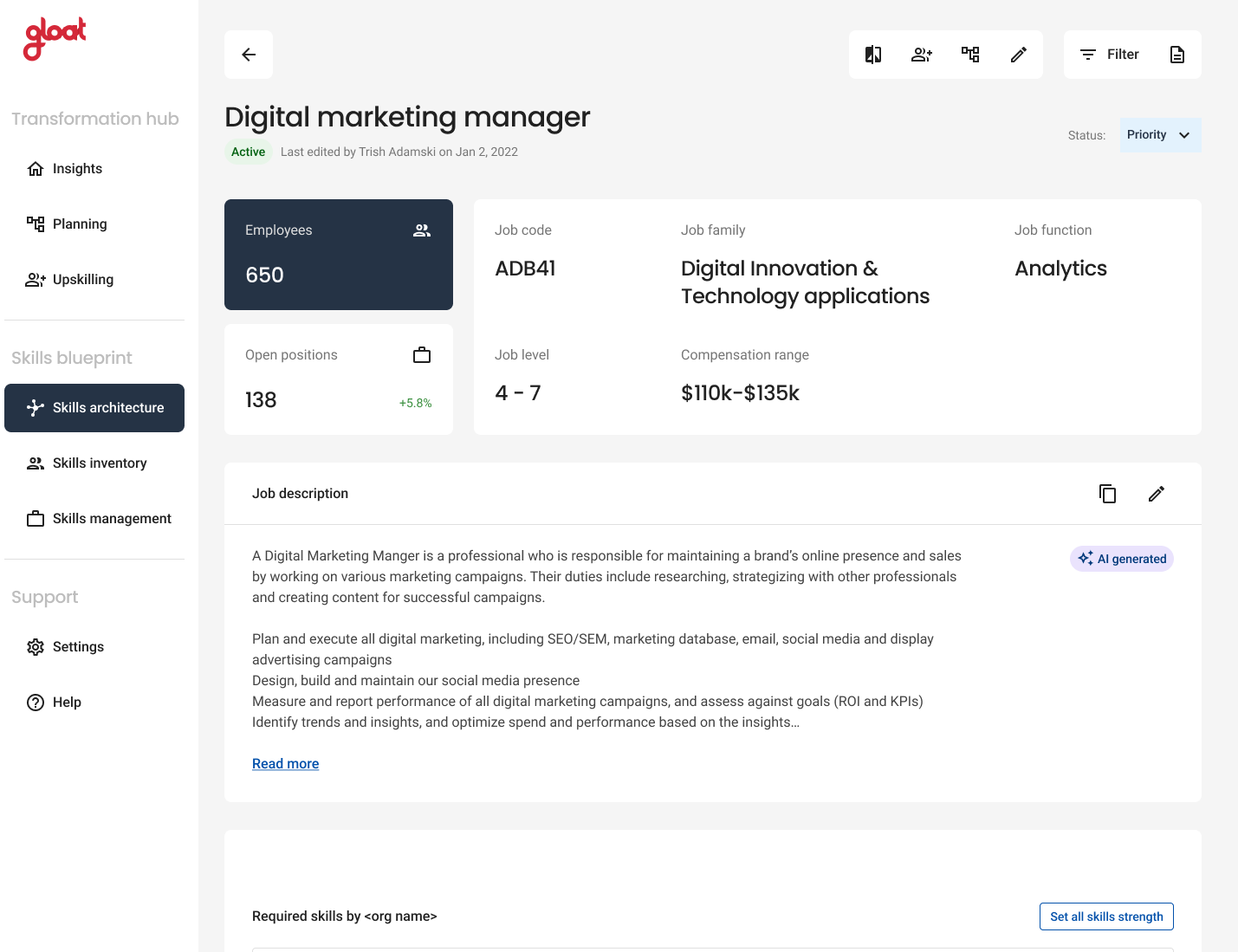
Task: Click the document icon next to Filter
Action: [1176, 55]
